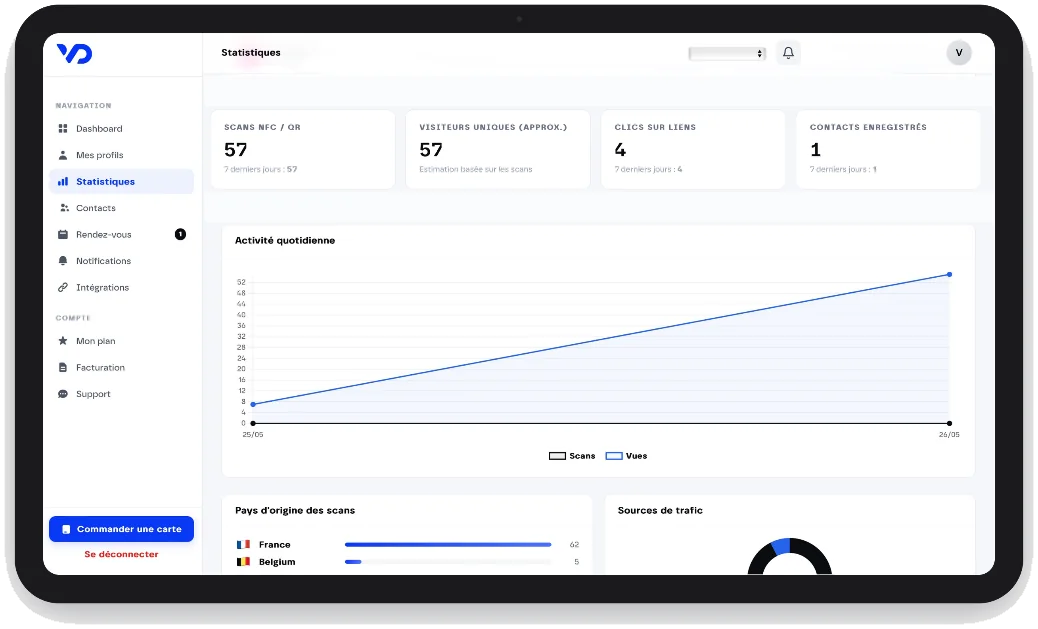Click the Intégrations link icon
Image resolution: width=1038 pixels, height=629 pixels.
(x=63, y=287)
